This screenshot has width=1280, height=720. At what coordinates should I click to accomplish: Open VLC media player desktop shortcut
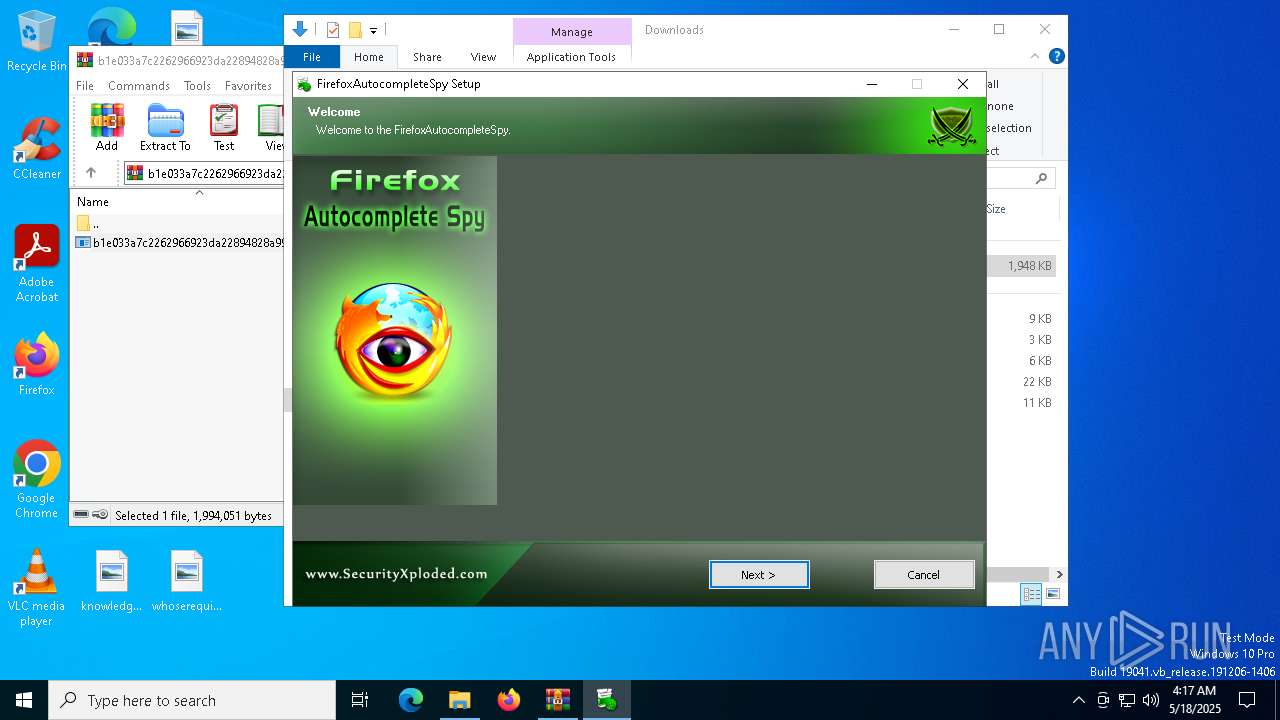[x=36, y=588]
